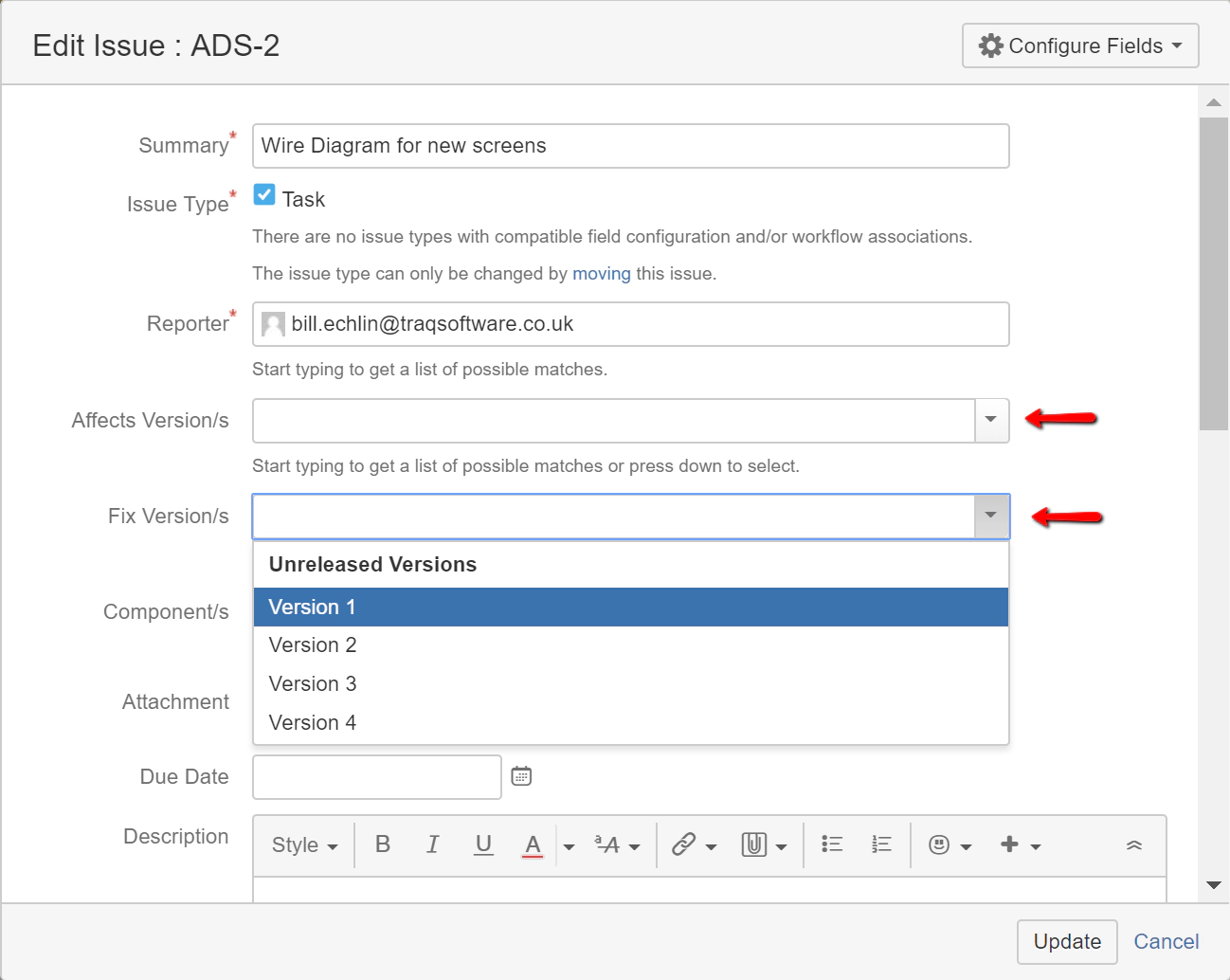The width and height of the screenshot is (1230, 980).
Task: Collapse the description editor toolbar
Action: (1134, 844)
